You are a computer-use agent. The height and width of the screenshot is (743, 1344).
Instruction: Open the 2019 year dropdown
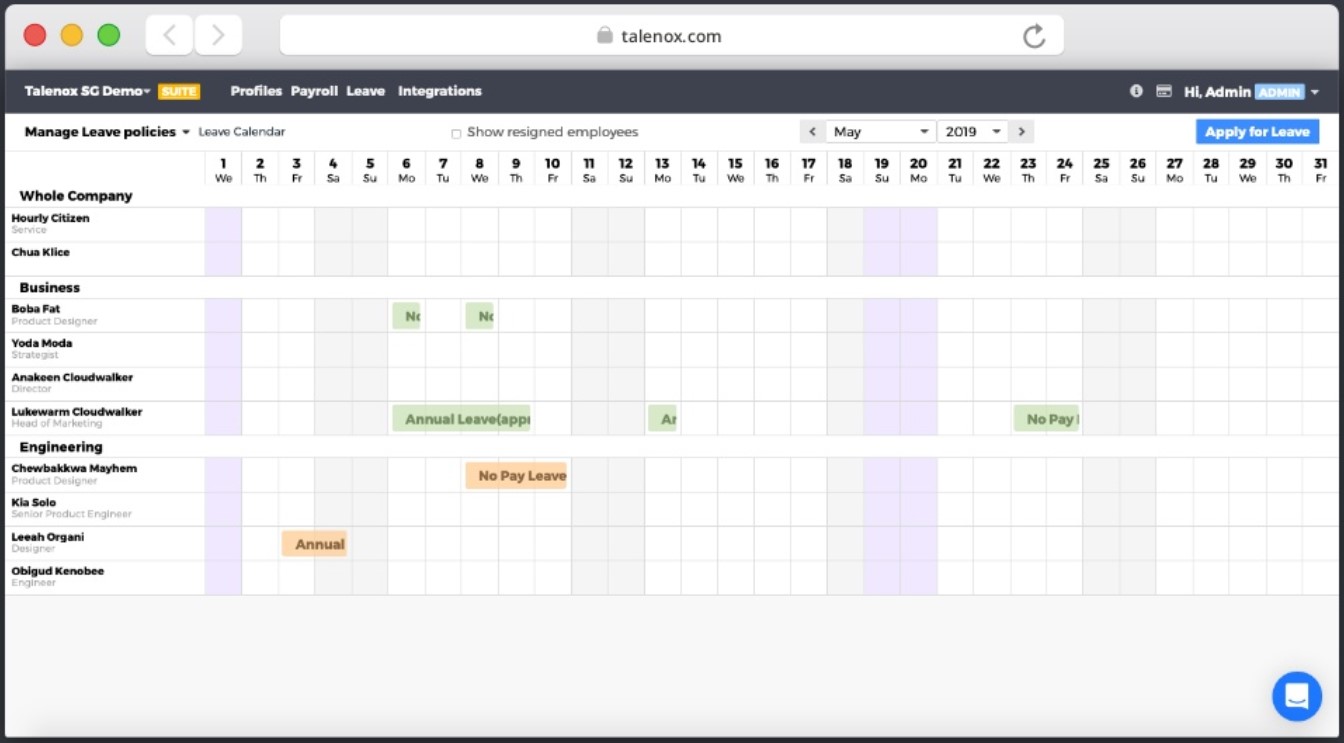[972, 132]
